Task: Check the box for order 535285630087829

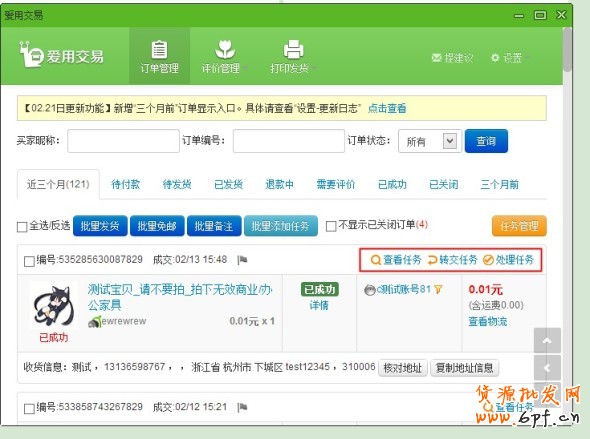Action: (x=29, y=261)
